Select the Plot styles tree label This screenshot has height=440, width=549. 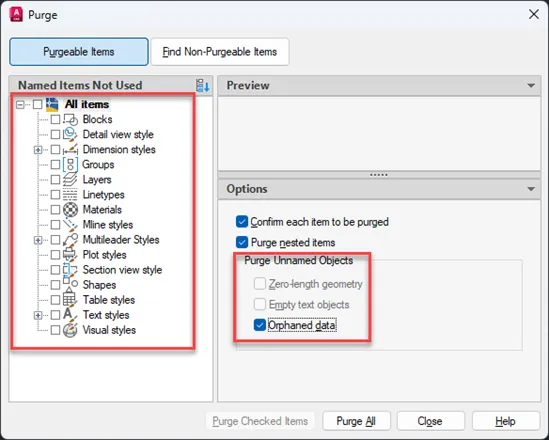(104, 255)
